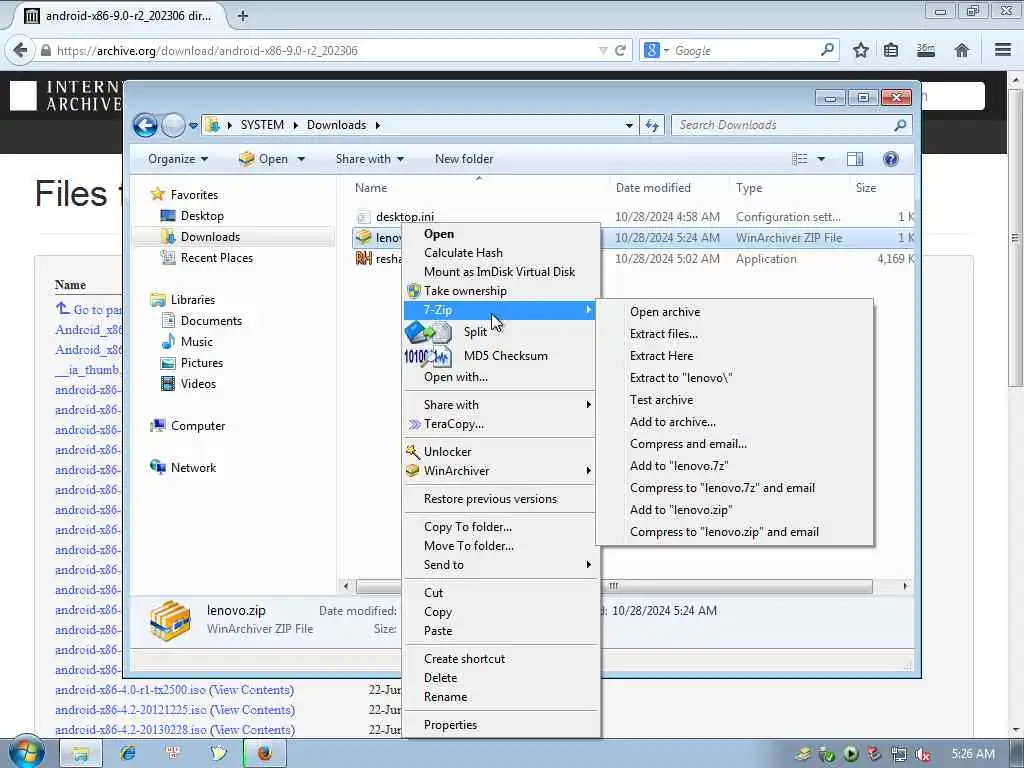
Task: Click New folder button in Explorer toolbar
Action: pyautogui.click(x=464, y=159)
